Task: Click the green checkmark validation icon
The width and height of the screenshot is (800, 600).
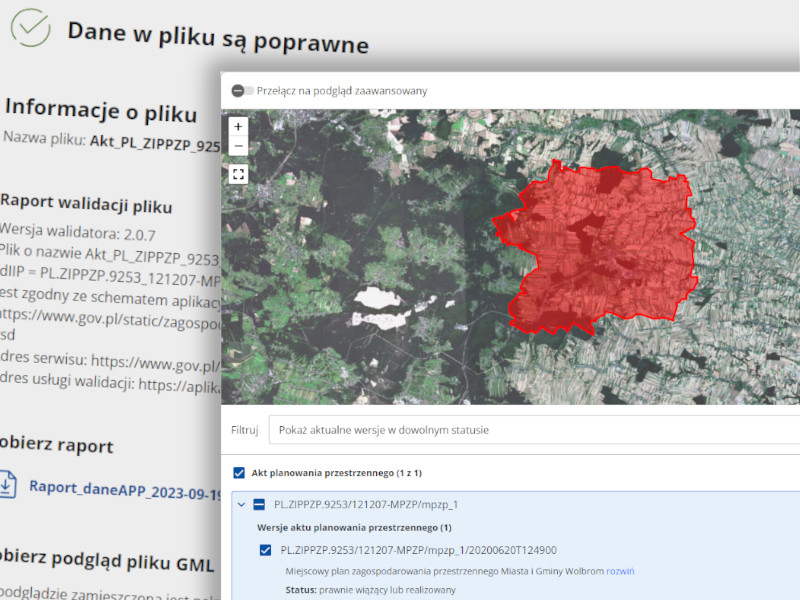Action: tap(30, 28)
